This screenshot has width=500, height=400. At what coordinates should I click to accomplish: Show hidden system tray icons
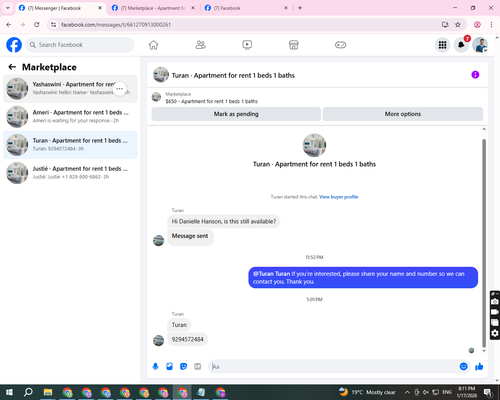(407, 392)
